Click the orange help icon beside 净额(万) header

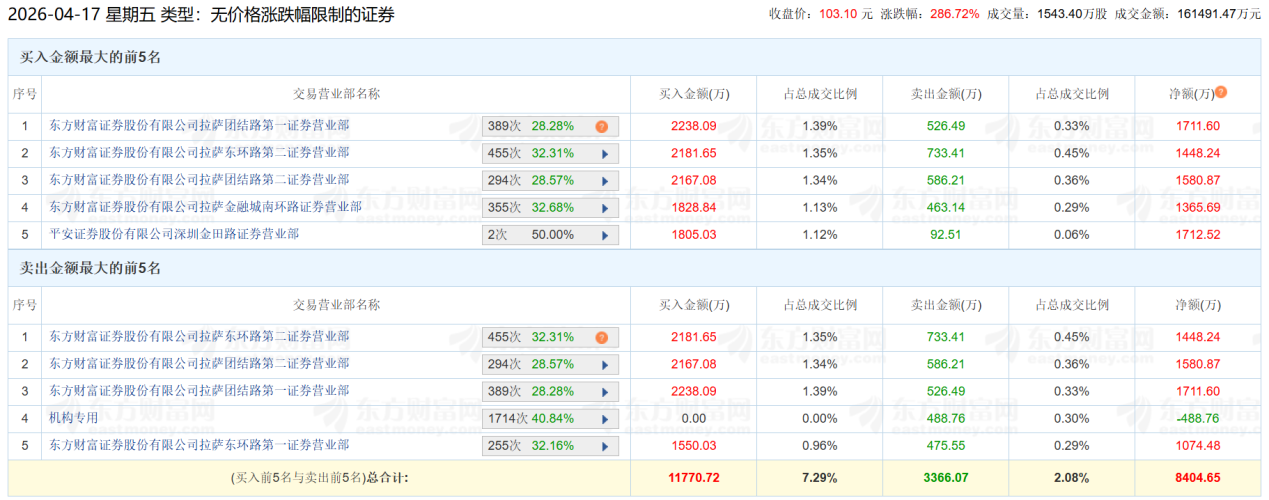point(1221,93)
